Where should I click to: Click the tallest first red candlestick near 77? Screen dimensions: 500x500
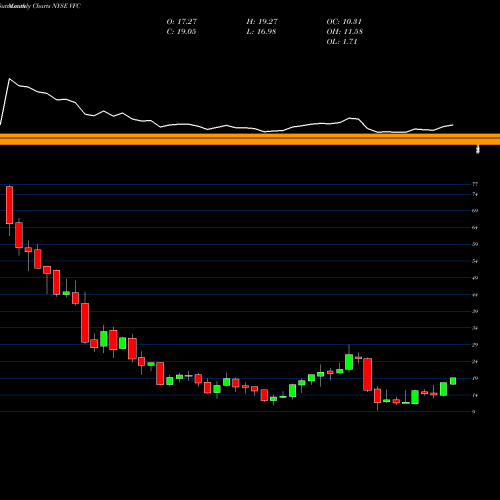(x=9, y=205)
